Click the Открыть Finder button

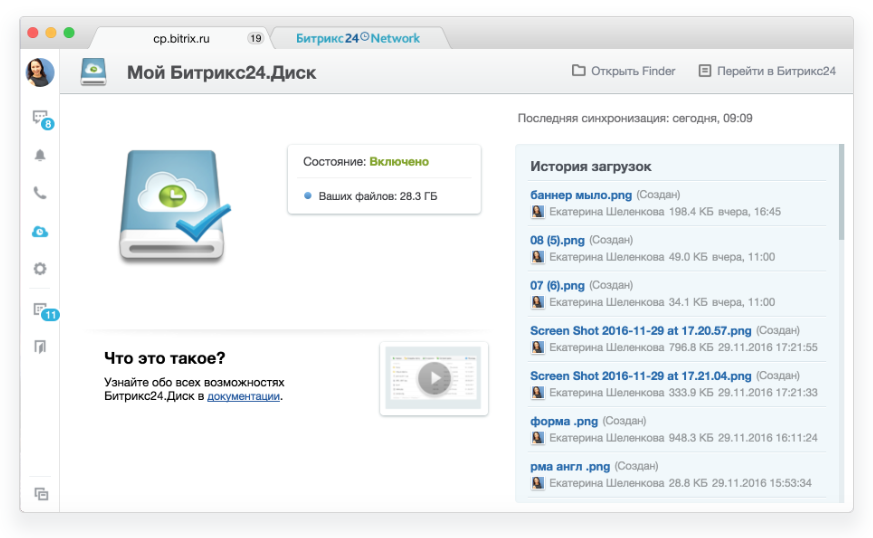point(624,71)
